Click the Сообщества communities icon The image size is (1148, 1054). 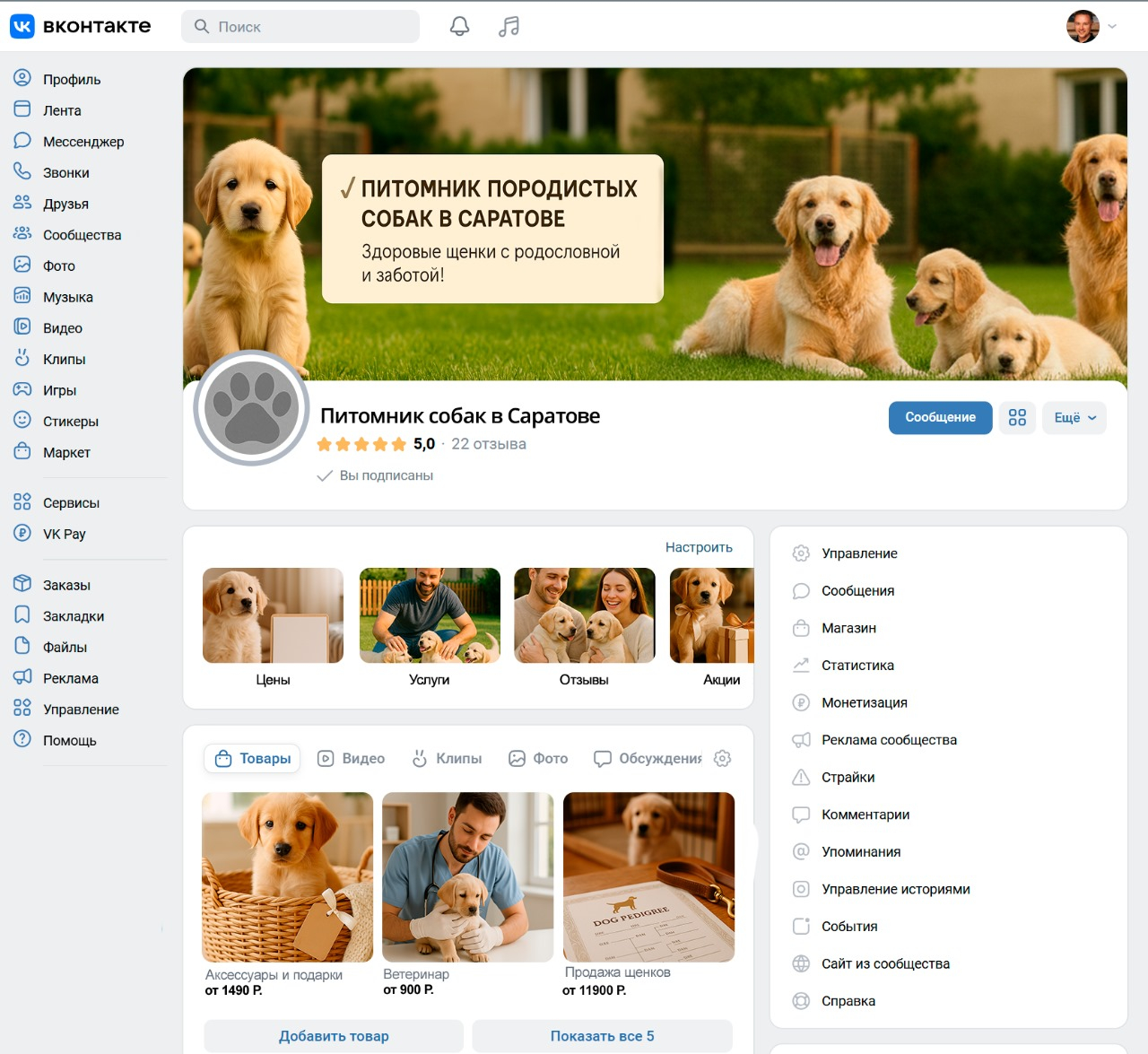point(22,234)
